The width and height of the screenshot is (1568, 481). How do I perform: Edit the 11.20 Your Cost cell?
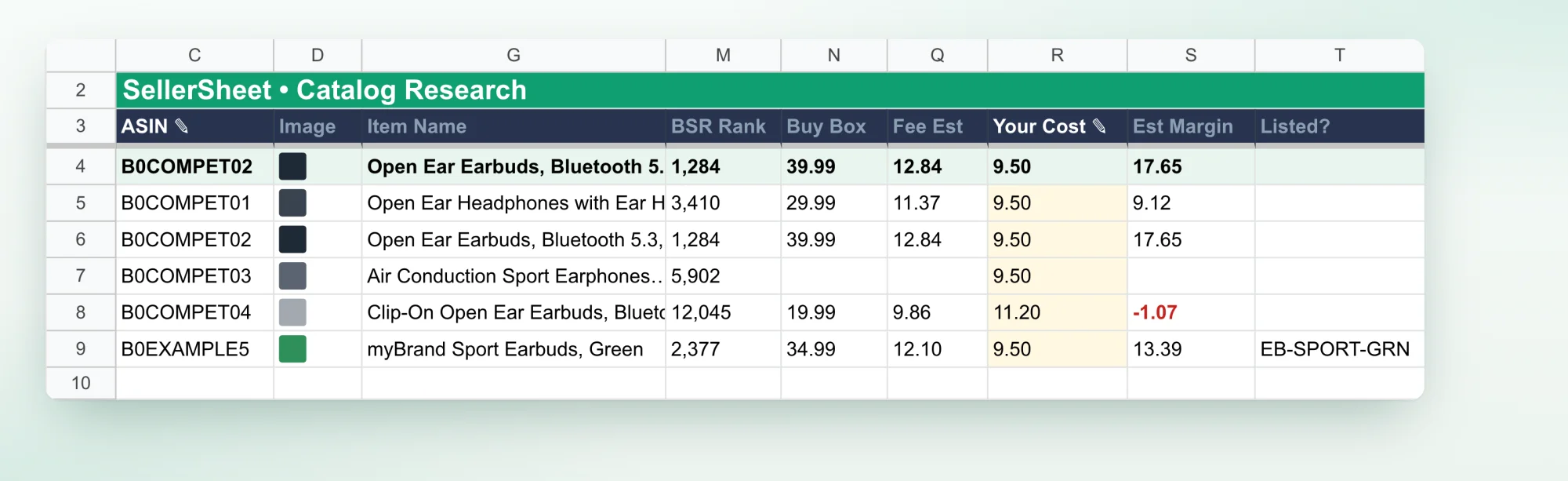coord(1058,312)
